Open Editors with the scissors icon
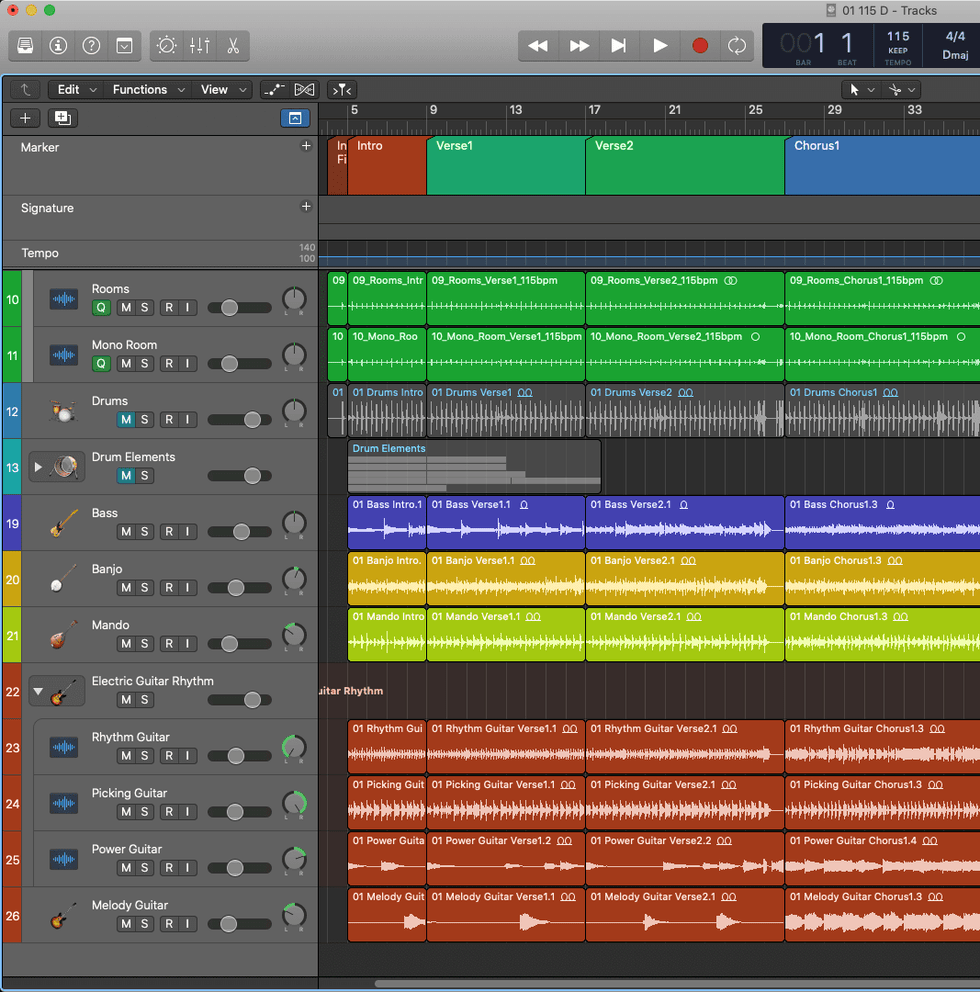The width and height of the screenshot is (980, 992). [232, 45]
